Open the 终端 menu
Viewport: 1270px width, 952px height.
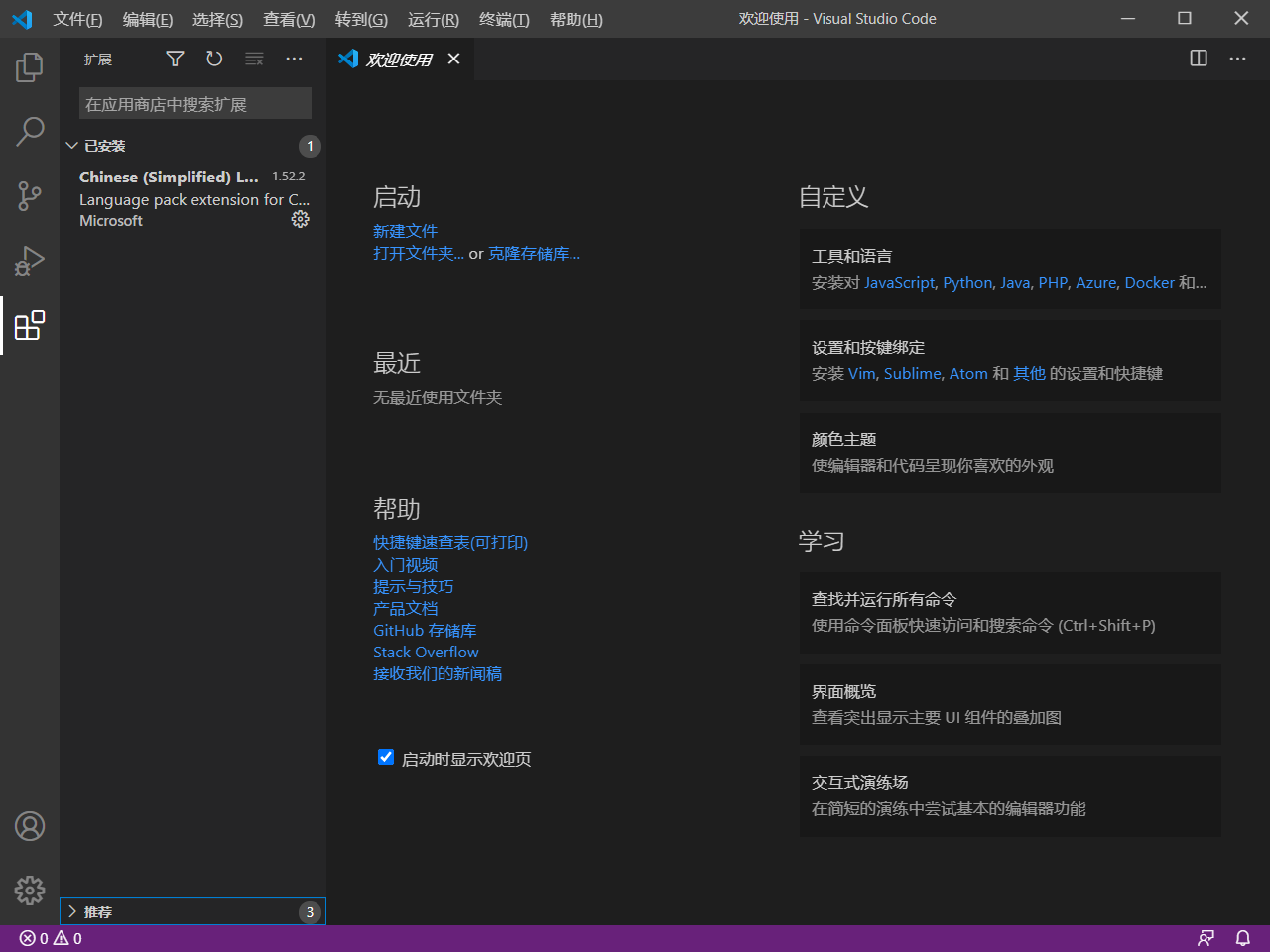503,19
